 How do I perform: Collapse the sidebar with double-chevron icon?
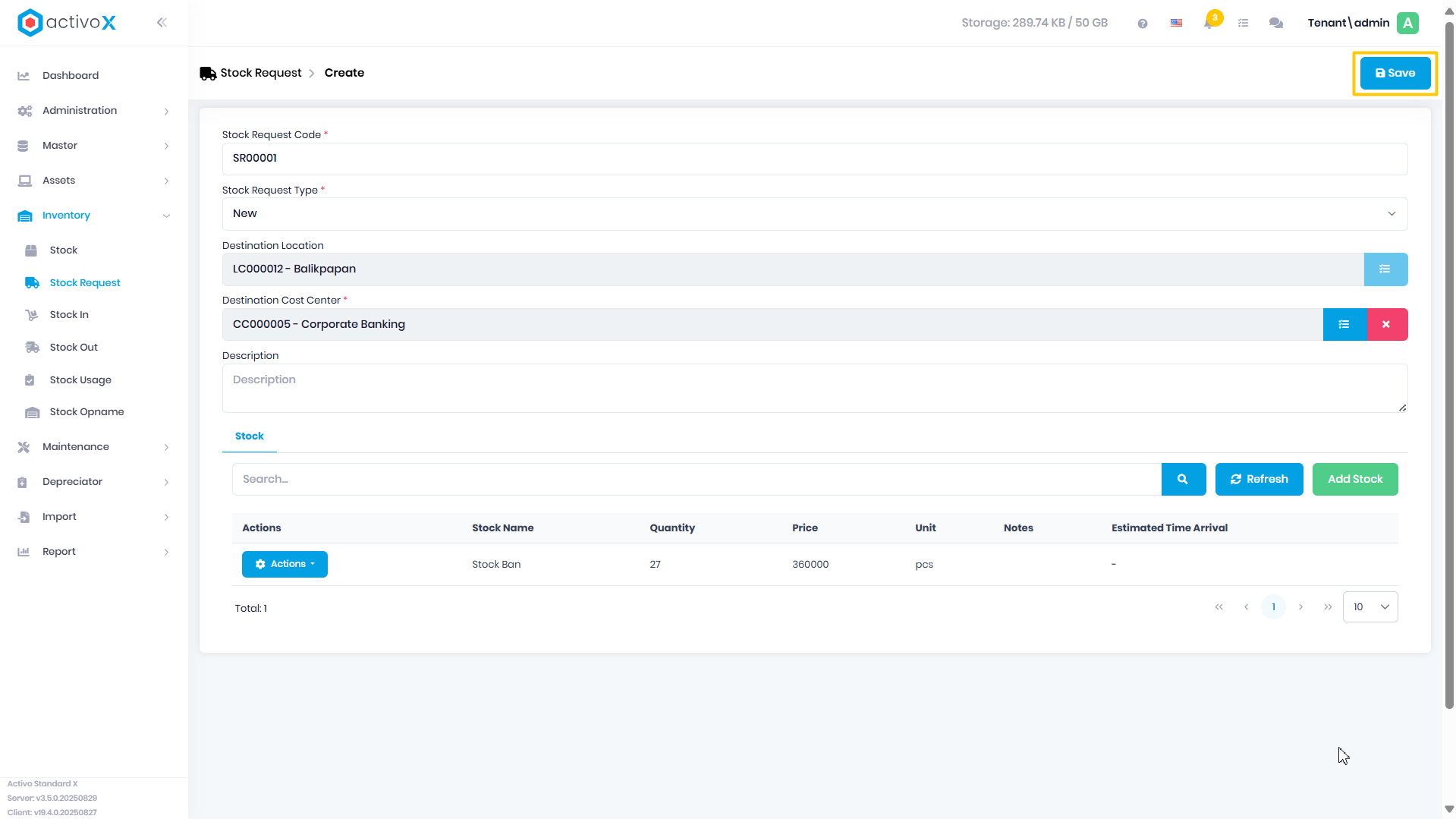(162, 23)
